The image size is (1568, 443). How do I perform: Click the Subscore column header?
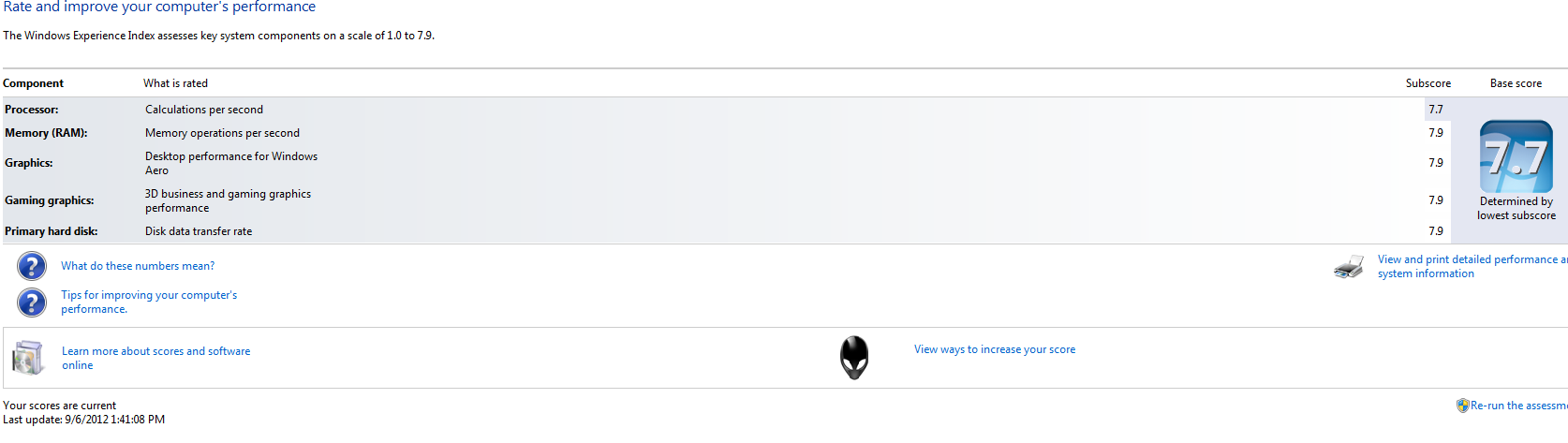[x=1428, y=83]
